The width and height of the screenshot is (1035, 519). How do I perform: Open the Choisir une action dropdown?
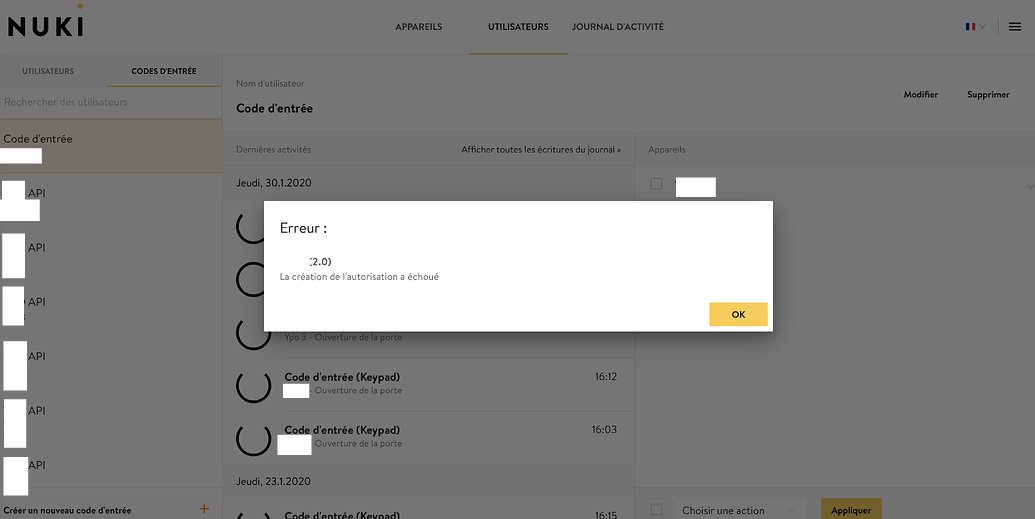740,510
